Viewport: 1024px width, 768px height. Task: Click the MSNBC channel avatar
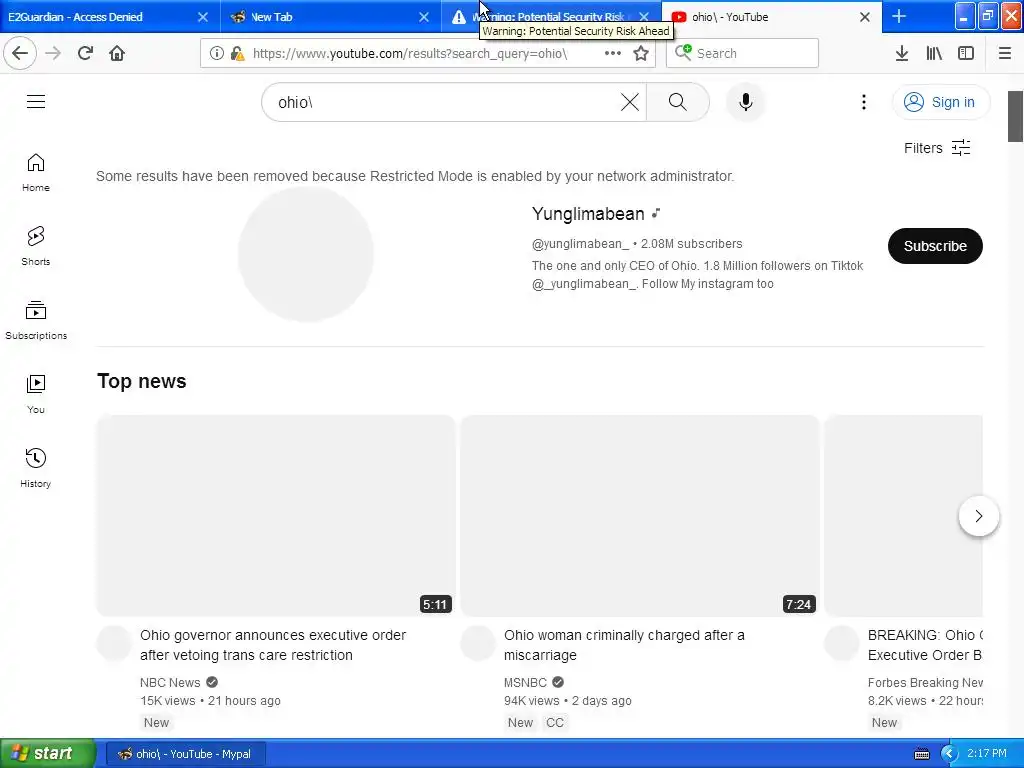click(x=477, y=643)
